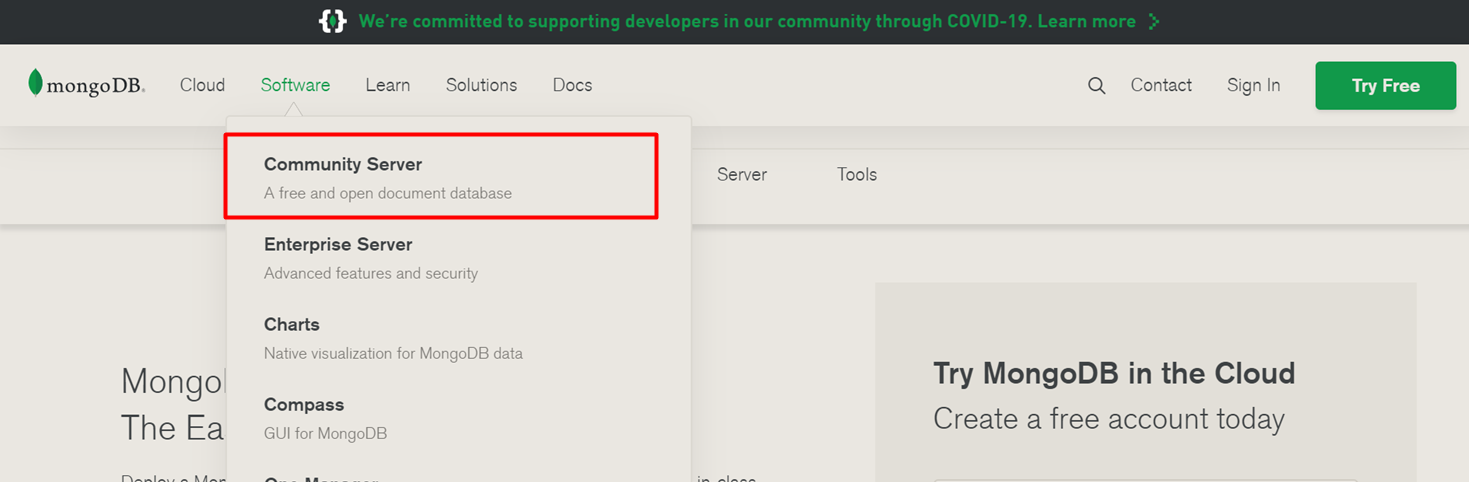Click the Sign In link
The image size is (1469, 482).
1253,85
